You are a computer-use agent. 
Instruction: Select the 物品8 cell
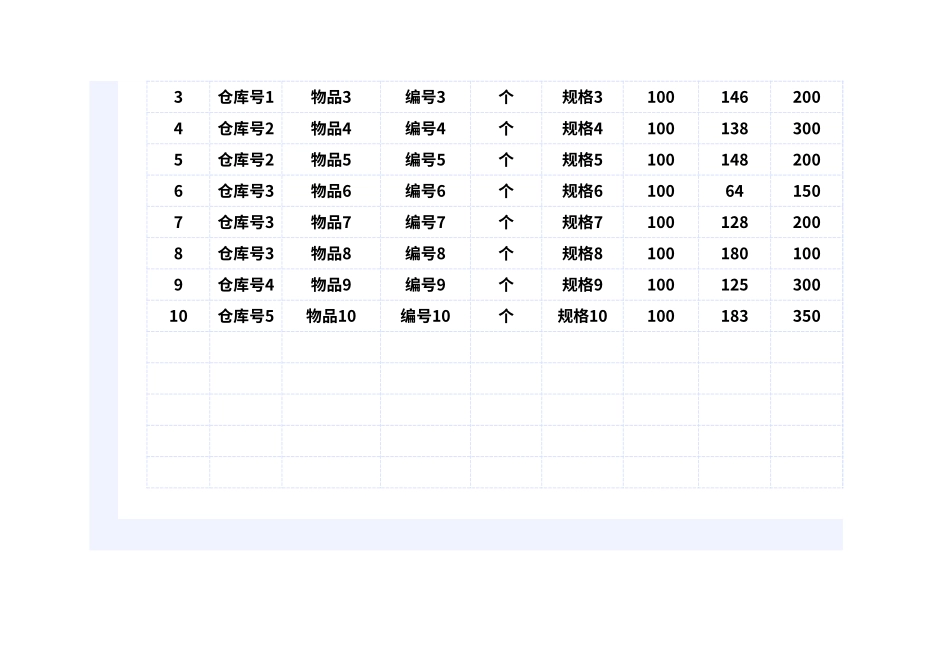331,253
